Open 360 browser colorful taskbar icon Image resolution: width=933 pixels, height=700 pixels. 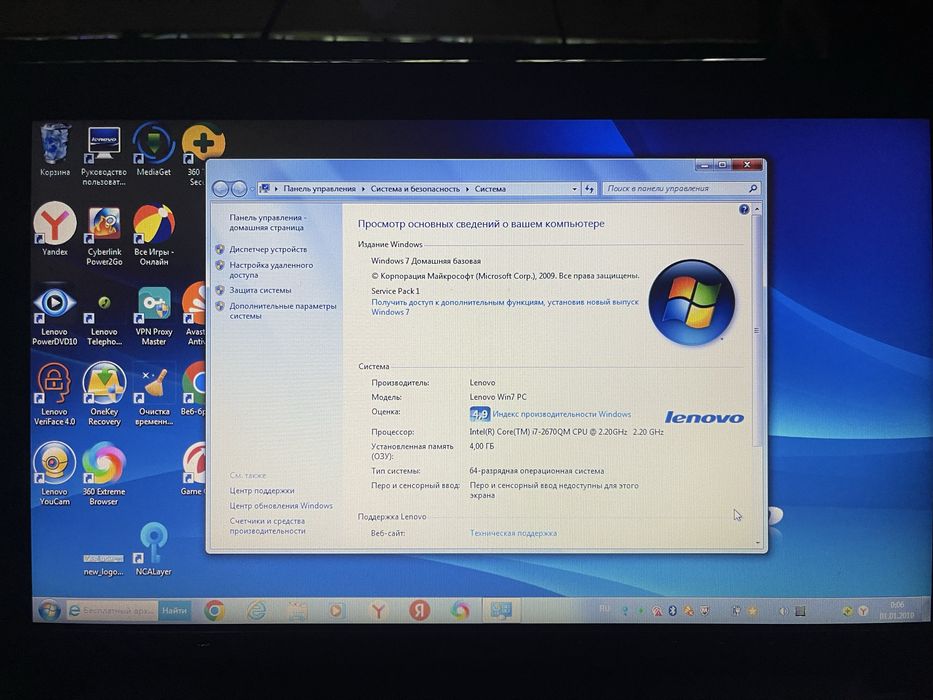(x=460, y=611)
